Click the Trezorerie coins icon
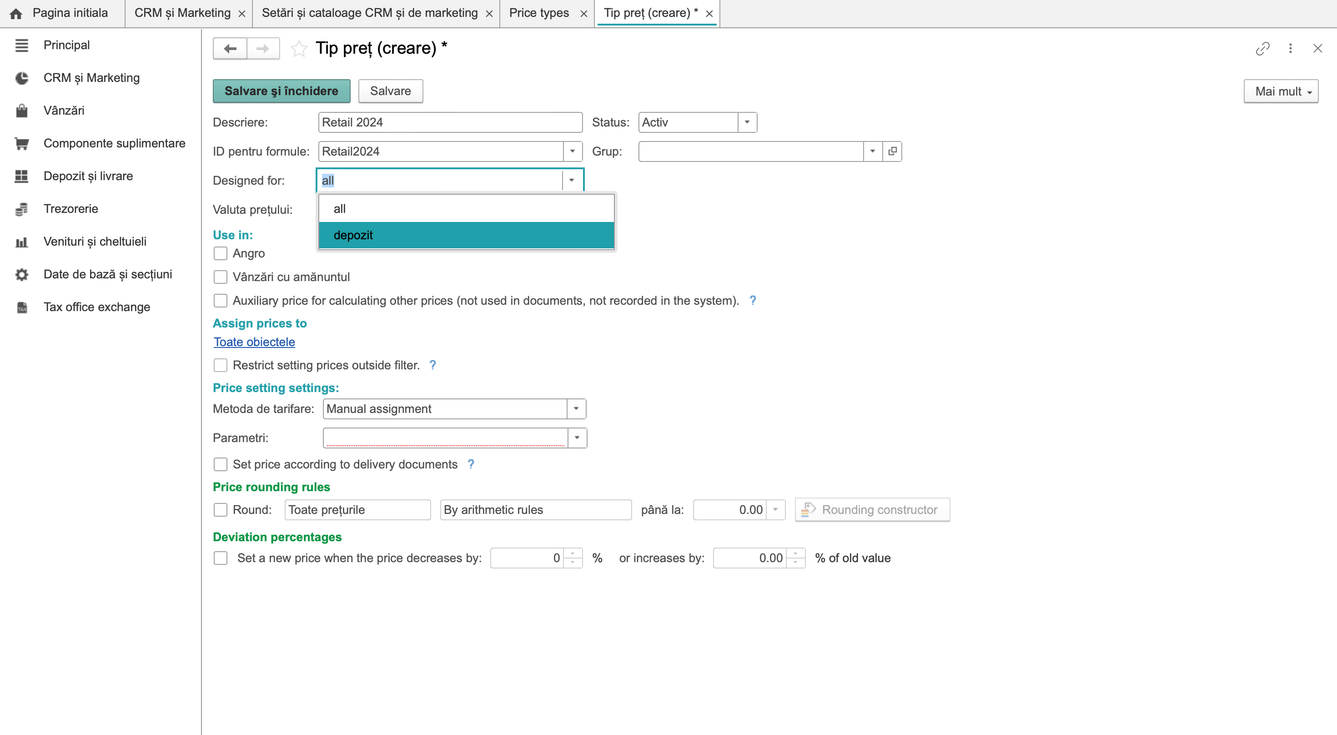 [x=22, y=209]
